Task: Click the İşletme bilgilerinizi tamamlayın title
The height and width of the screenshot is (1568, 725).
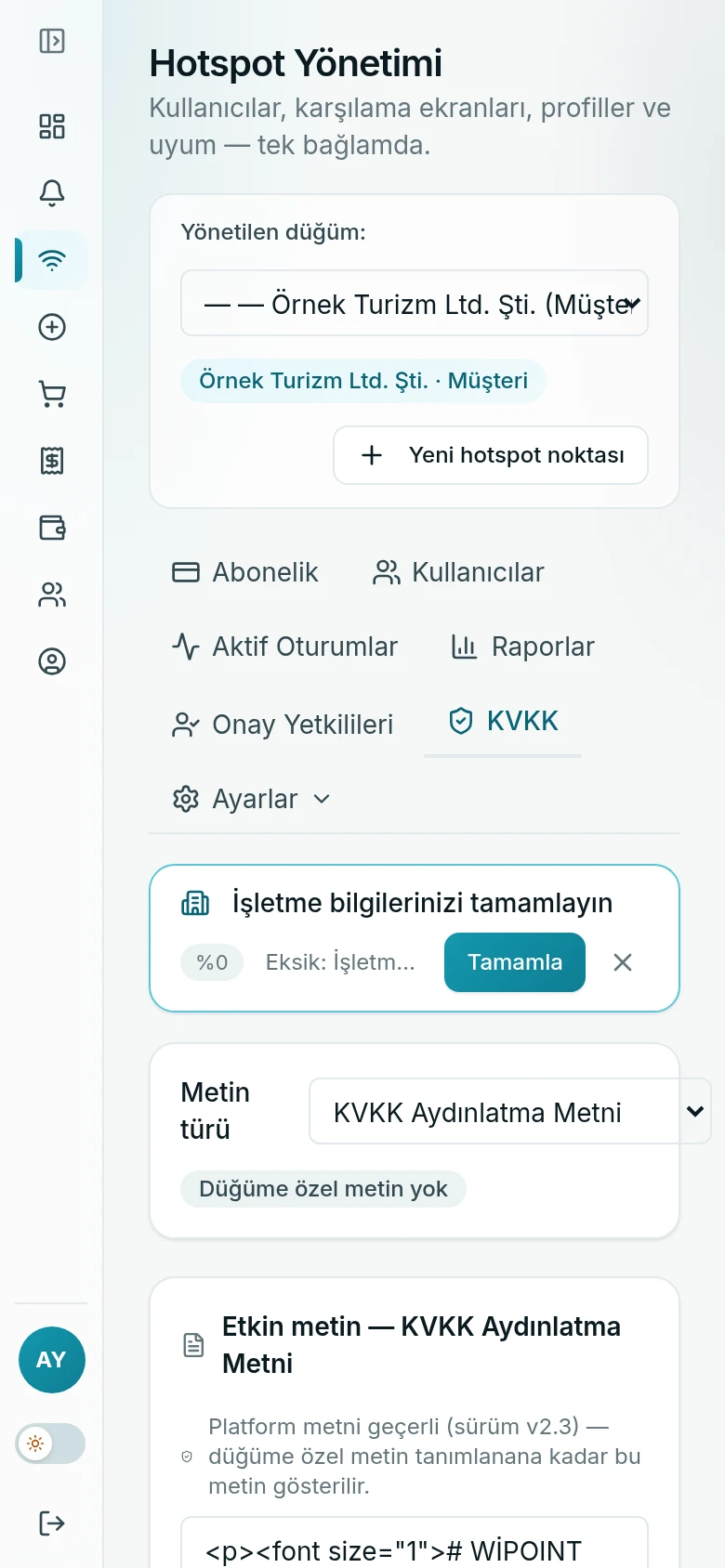Action: tap(422, 903)
